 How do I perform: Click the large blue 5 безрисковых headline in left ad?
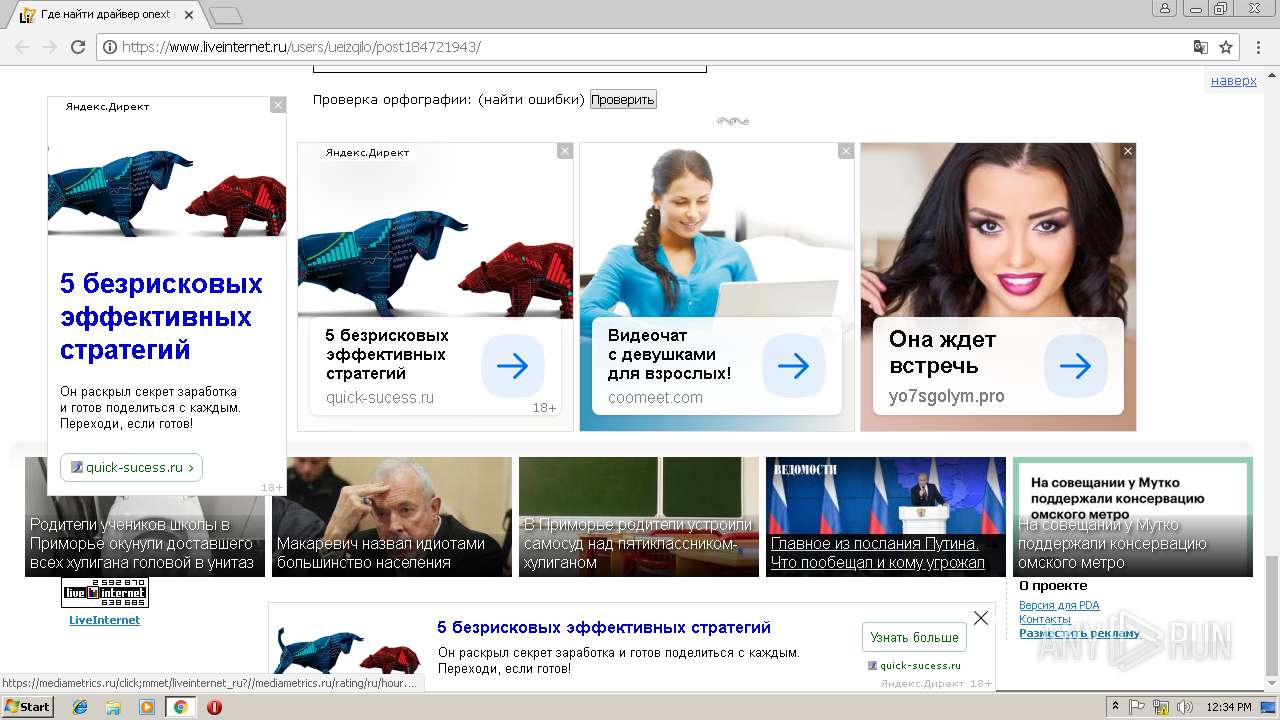161,317
